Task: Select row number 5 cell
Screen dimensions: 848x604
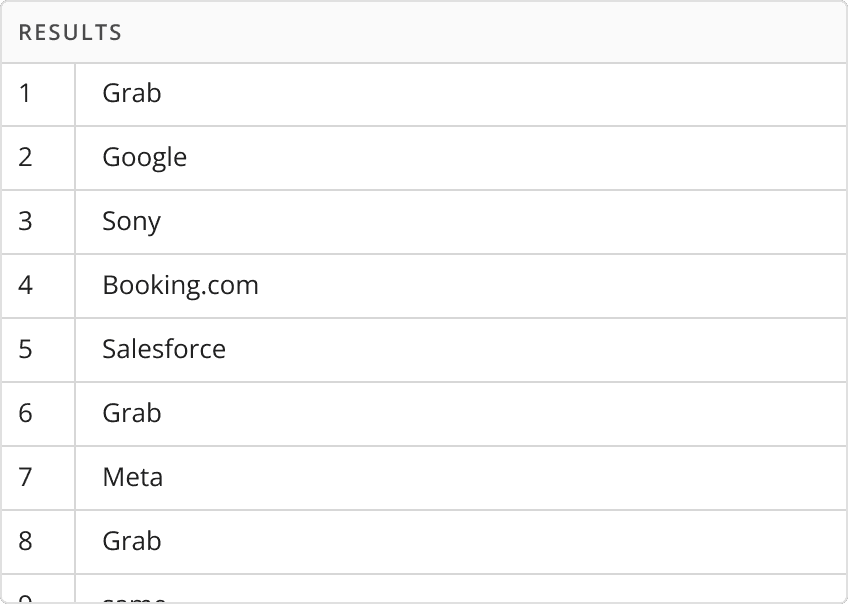Action: [x=38, y=350]
